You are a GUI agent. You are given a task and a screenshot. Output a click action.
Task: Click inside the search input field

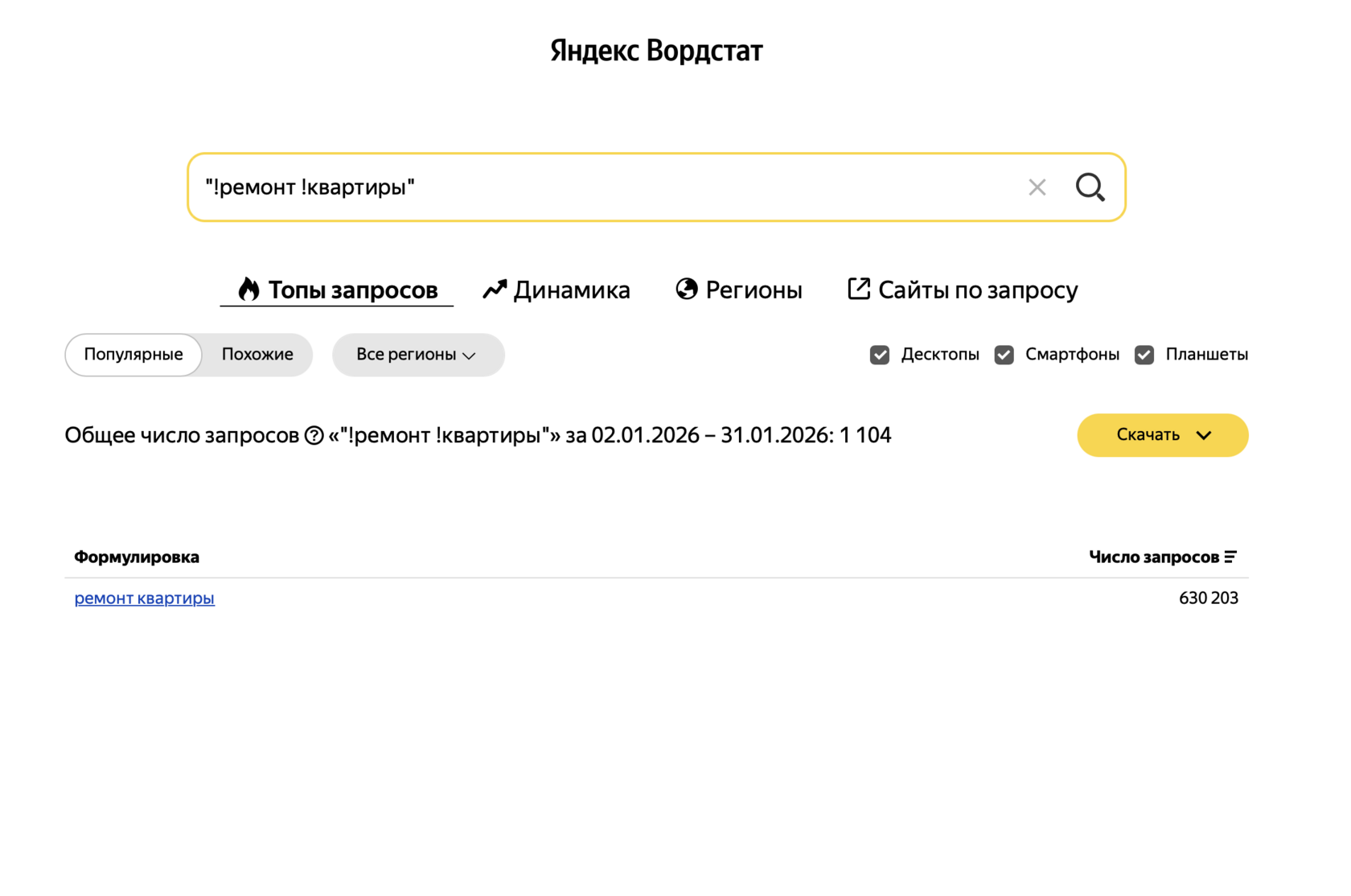pyautogui.click(x=563, y=187)
